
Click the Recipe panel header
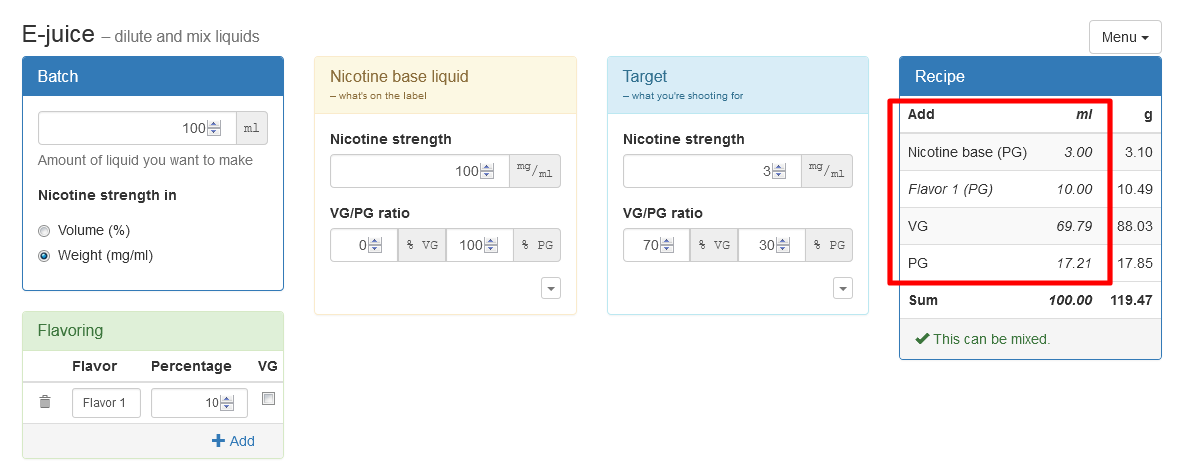tap(1030, 76)
